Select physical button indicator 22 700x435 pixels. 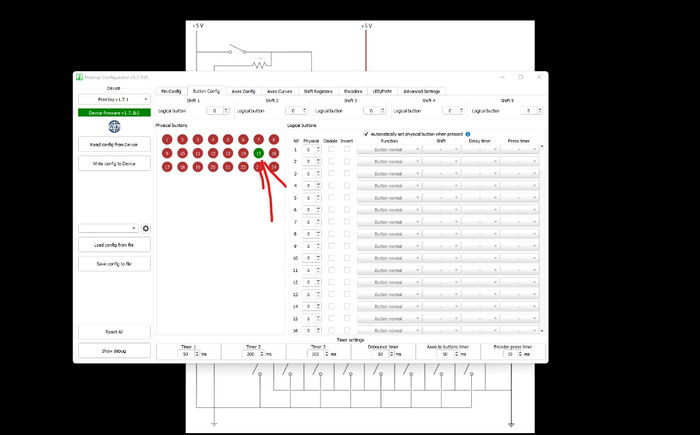tap(243, 167)
